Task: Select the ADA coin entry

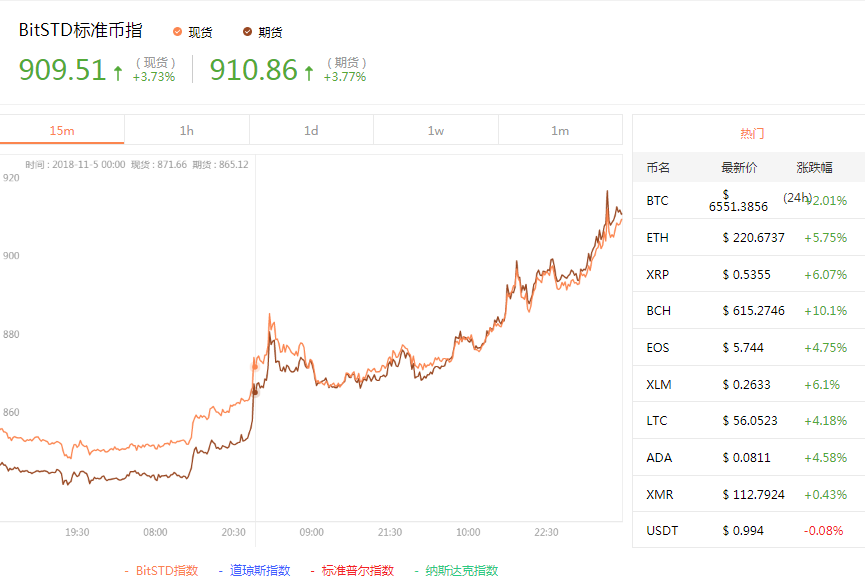Action: 749,457
